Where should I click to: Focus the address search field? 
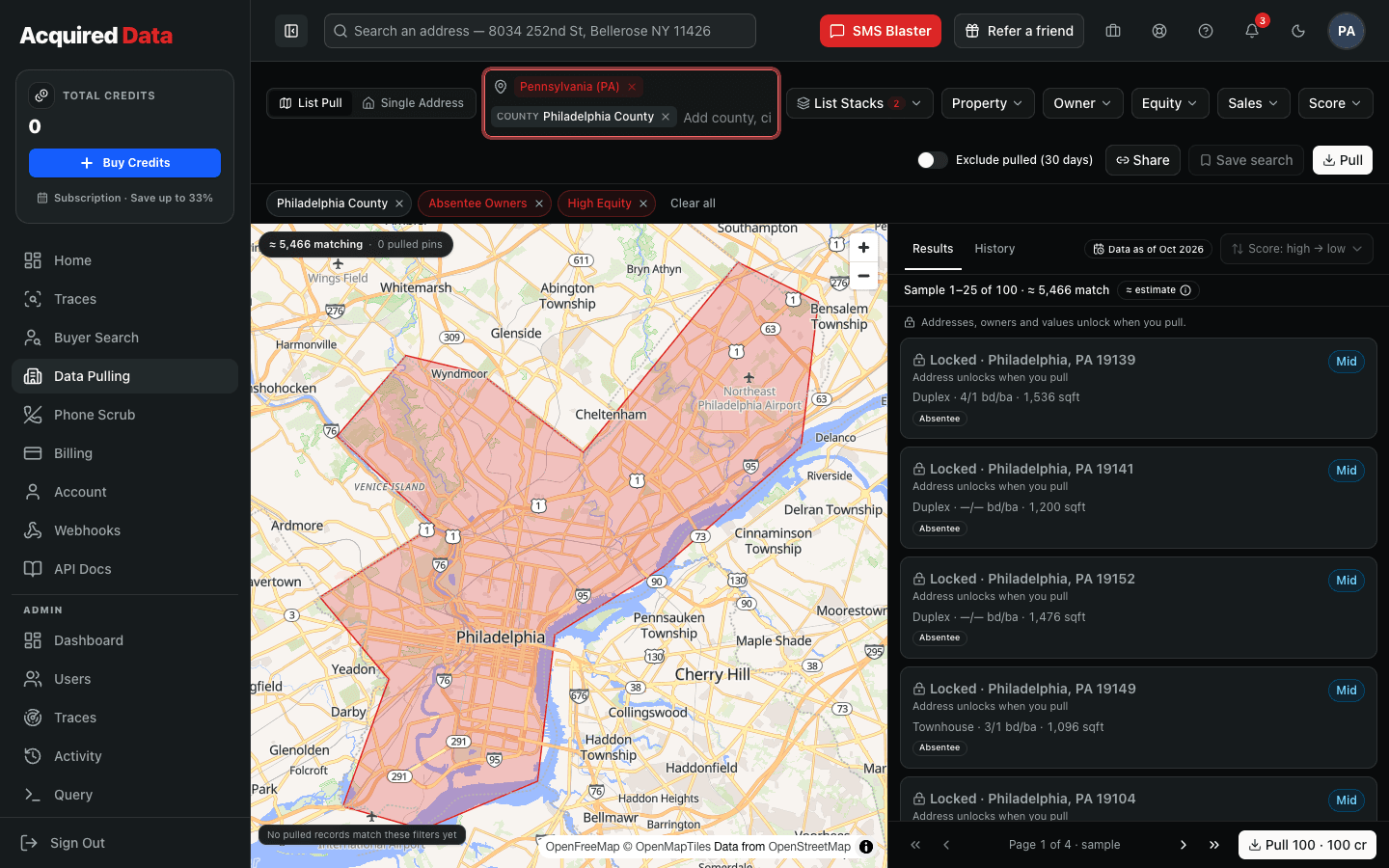[x=540, y=31]
